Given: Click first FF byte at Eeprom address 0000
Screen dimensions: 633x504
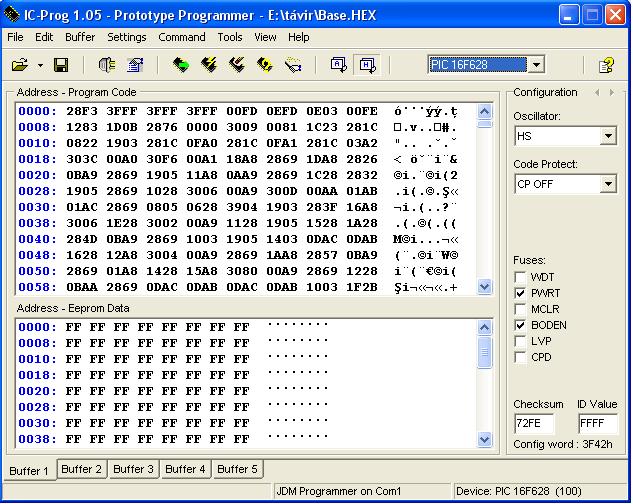Looking at the screenshot, I should tap(73, 327).
